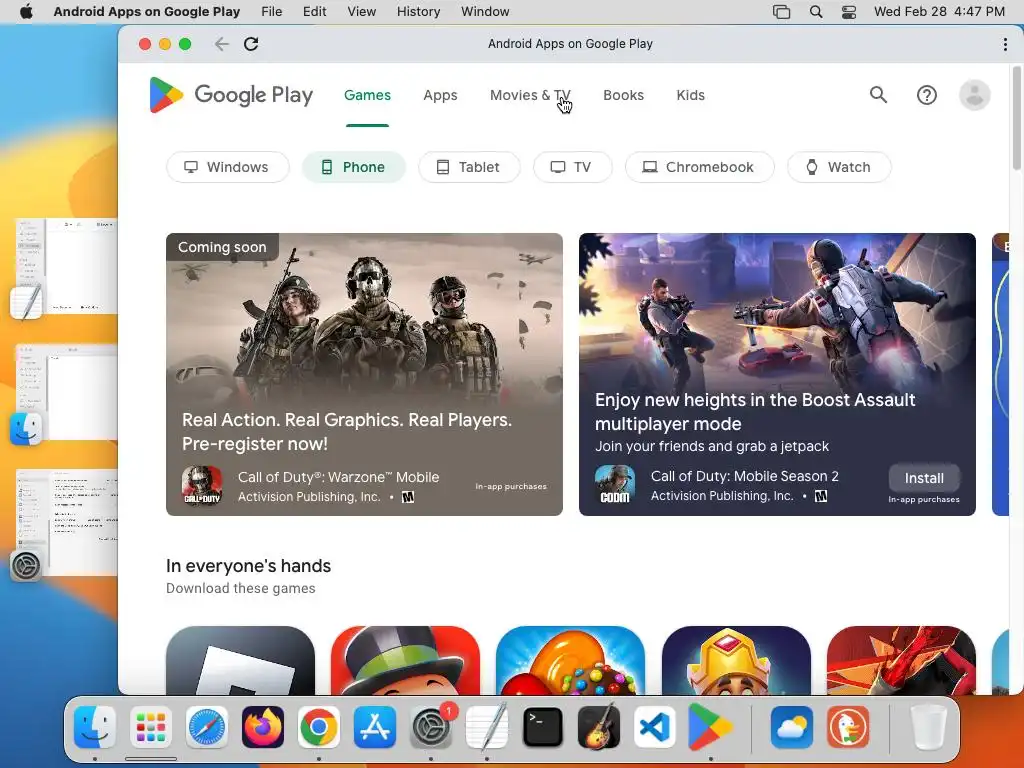Viewport: 1024px width, 768px height.
Task: Open the Help Center question mark icon
Action: pos(927,95)
